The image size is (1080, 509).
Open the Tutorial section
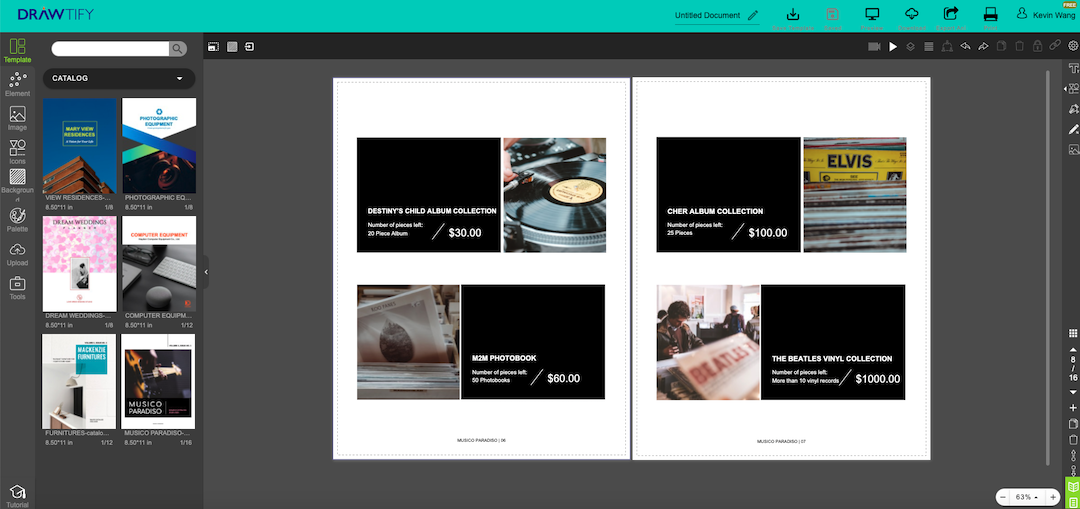click(x=17, y=497)
